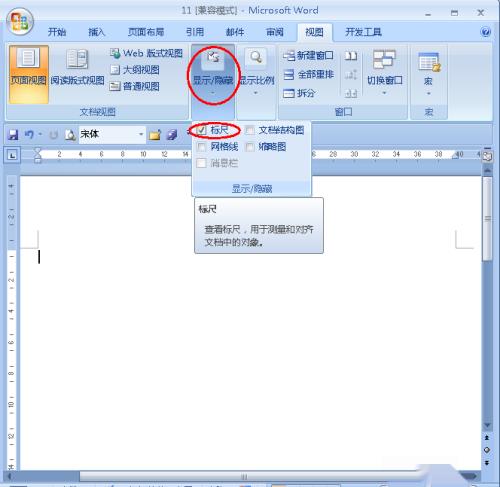The width and height of the screenshot is (500, 487).
Task: Click the Word Help icon
Action: coord(486,32)
